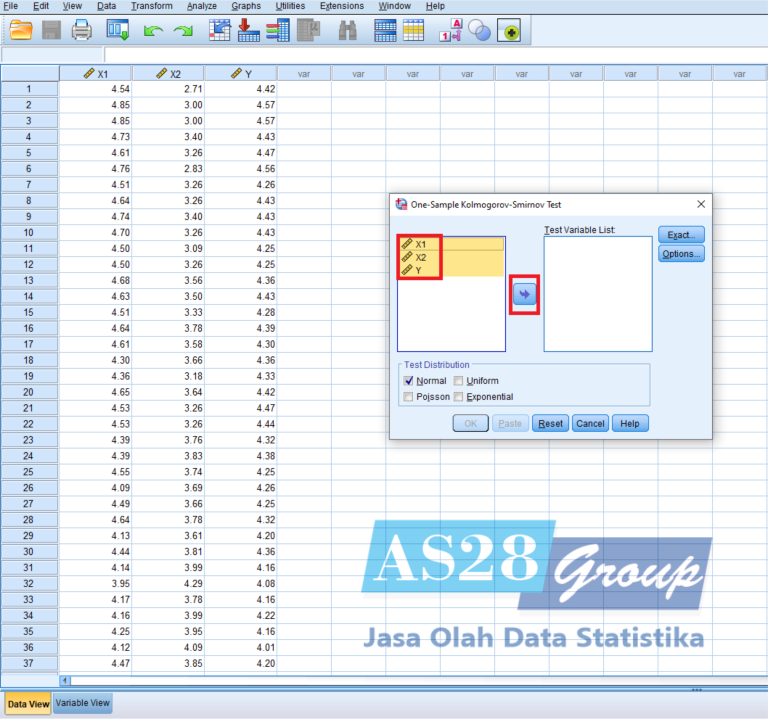Viewport: 768px width, 719px height.
Task: Click the Print icon in toolbar
Action: tap(81, 30)
